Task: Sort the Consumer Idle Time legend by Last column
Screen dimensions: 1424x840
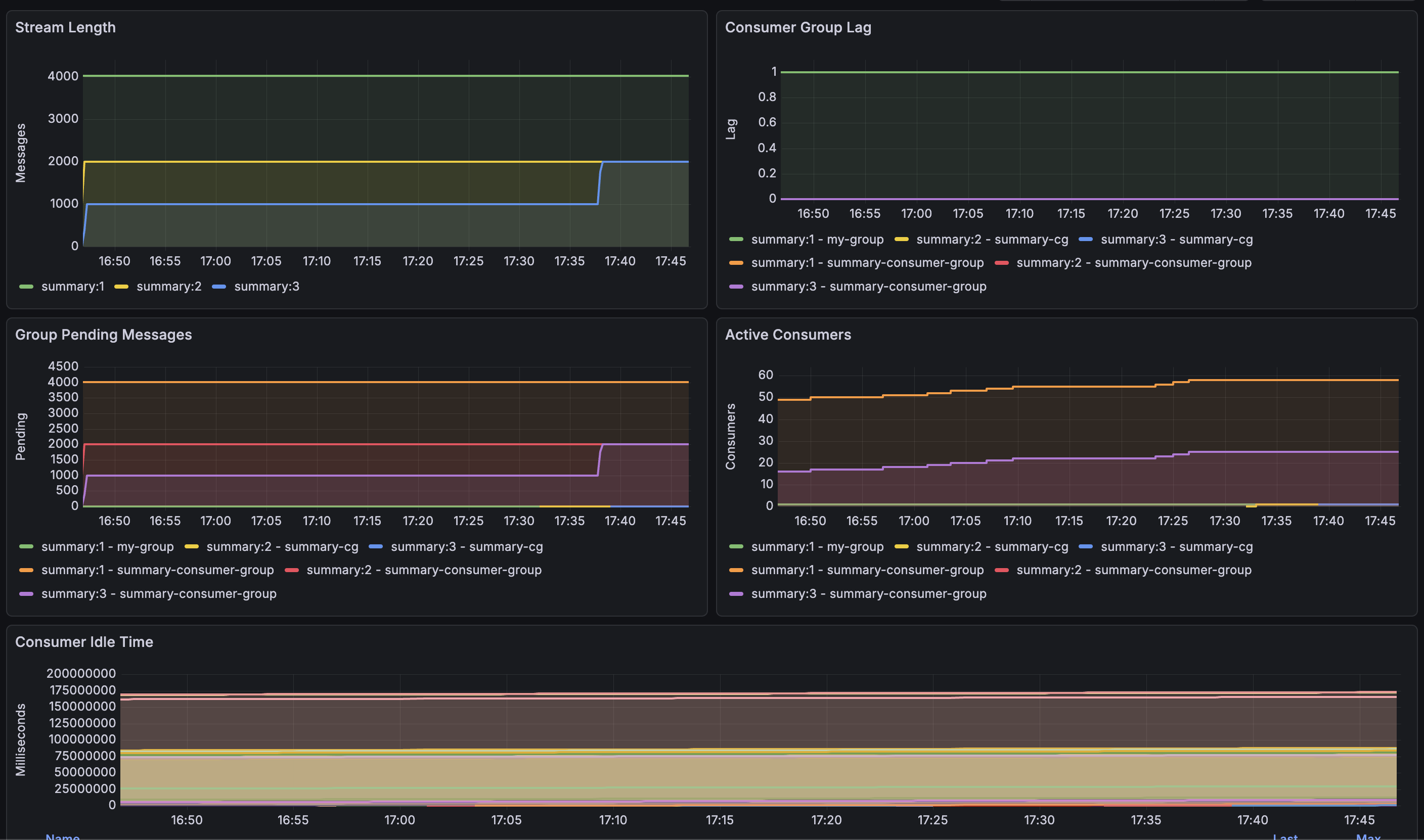Action: [1285, 836]
